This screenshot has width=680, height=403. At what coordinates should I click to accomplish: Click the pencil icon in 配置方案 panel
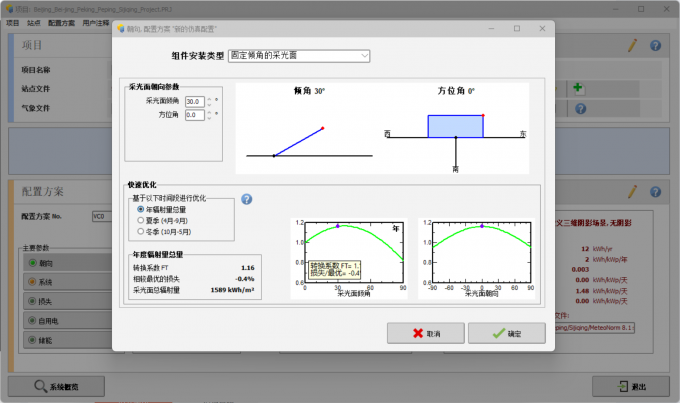[x=632, y=191]
